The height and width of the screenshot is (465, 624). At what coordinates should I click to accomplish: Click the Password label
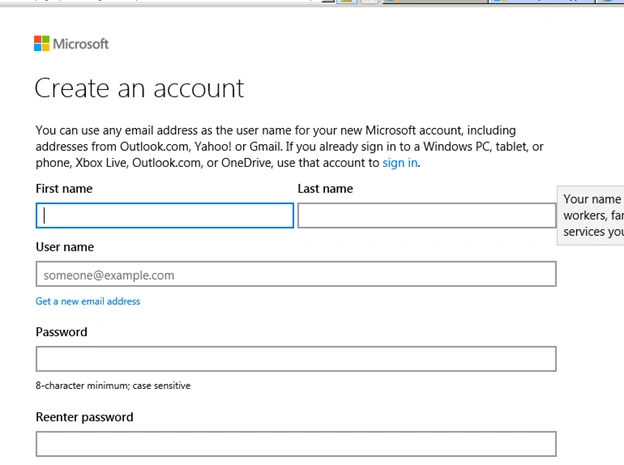(x=61, y=332)
